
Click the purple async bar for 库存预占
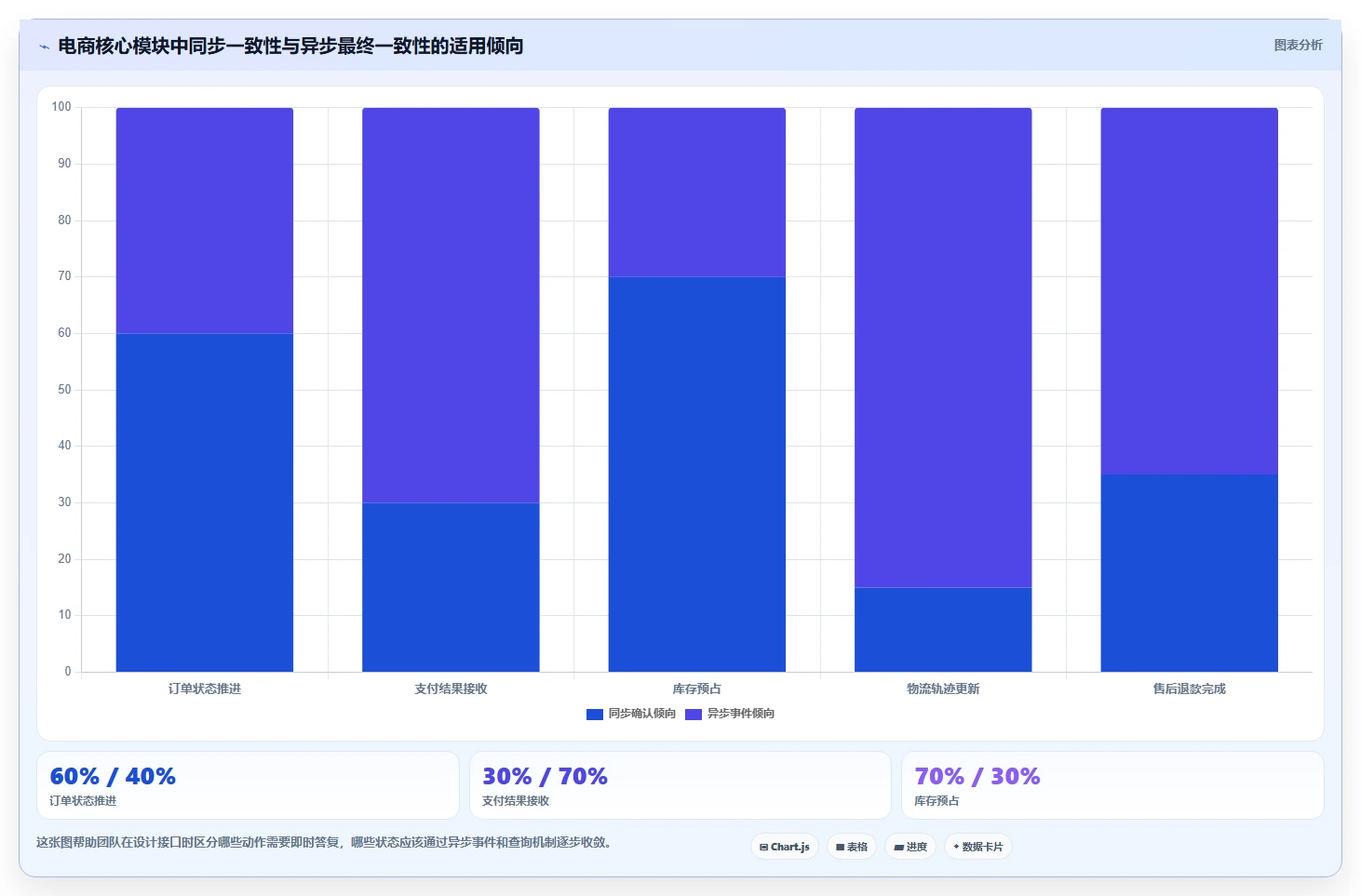click(x=697, y=193)
